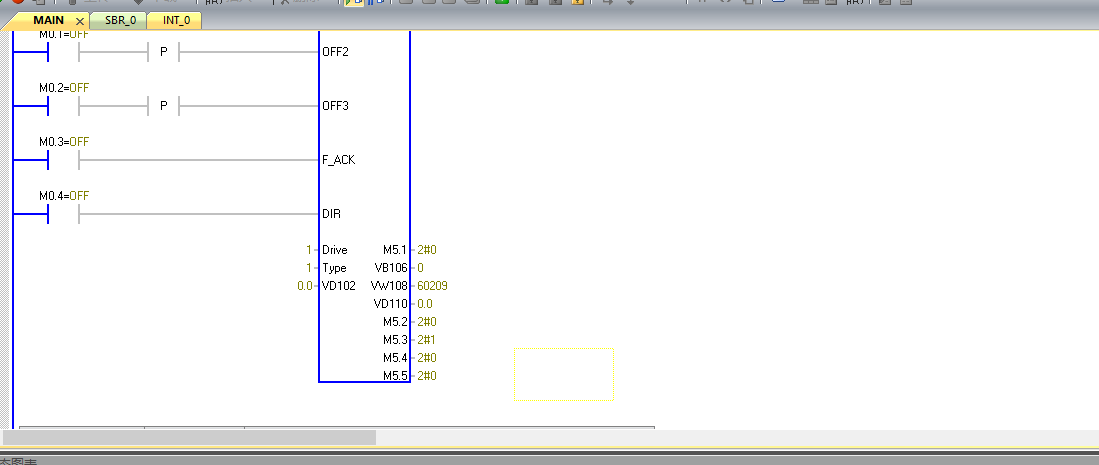The width and height of the screenshot is (1099, 465).
Task: Select the M0.2 normally open contact
Action: [x=63, y=105]
